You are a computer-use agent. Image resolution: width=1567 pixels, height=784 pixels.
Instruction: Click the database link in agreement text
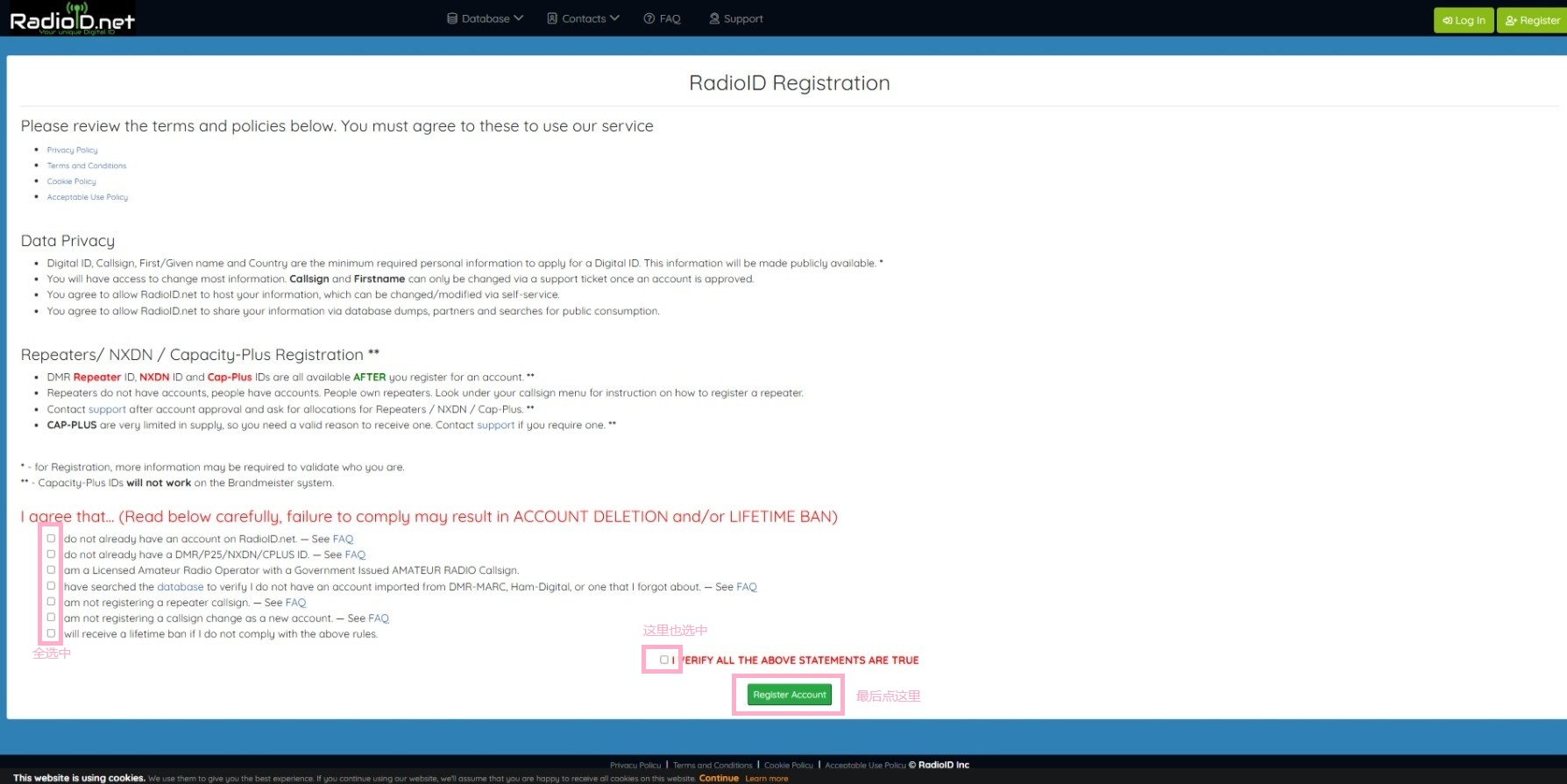[180, 587]
